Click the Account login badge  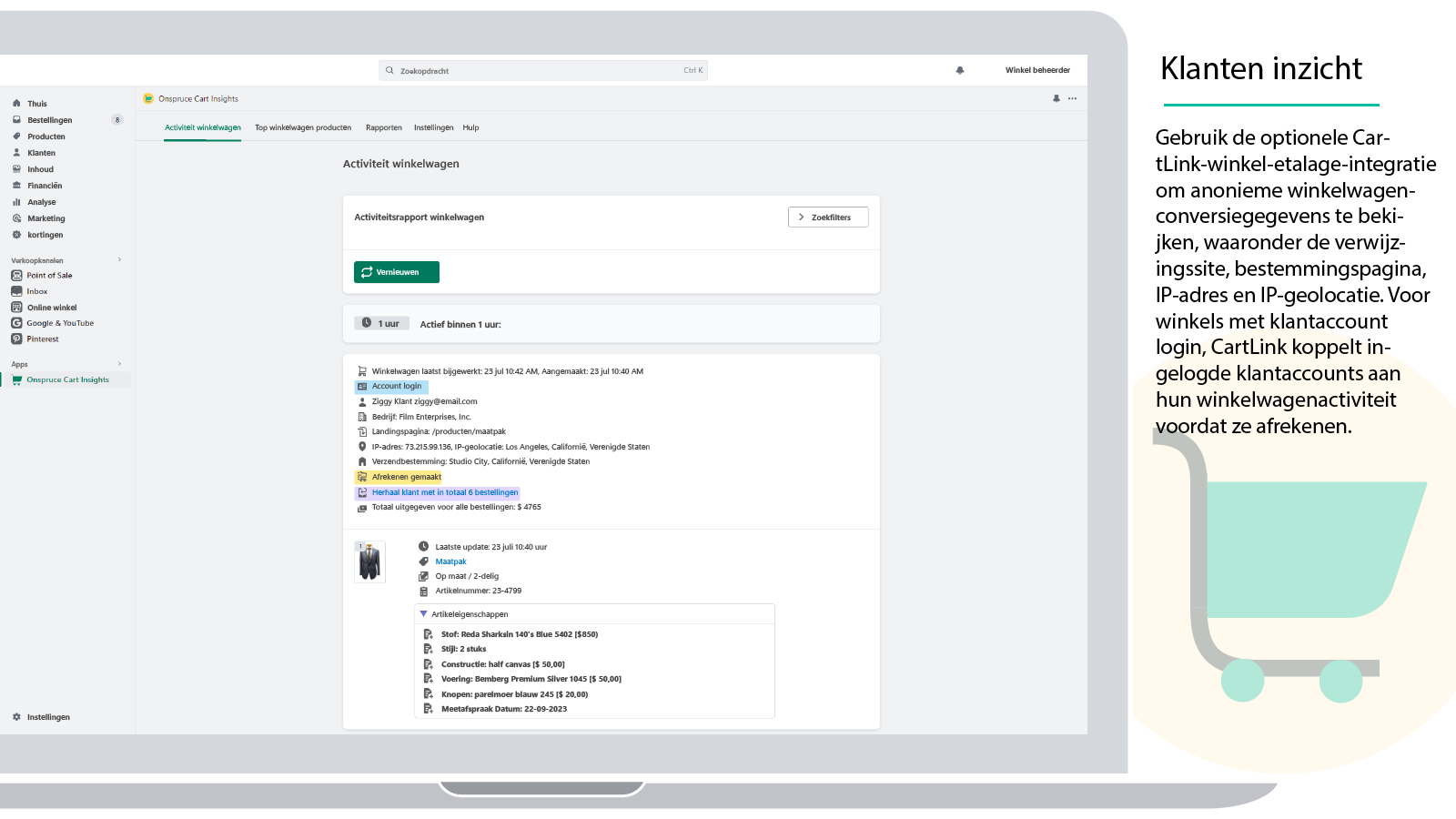pos(391,386)
